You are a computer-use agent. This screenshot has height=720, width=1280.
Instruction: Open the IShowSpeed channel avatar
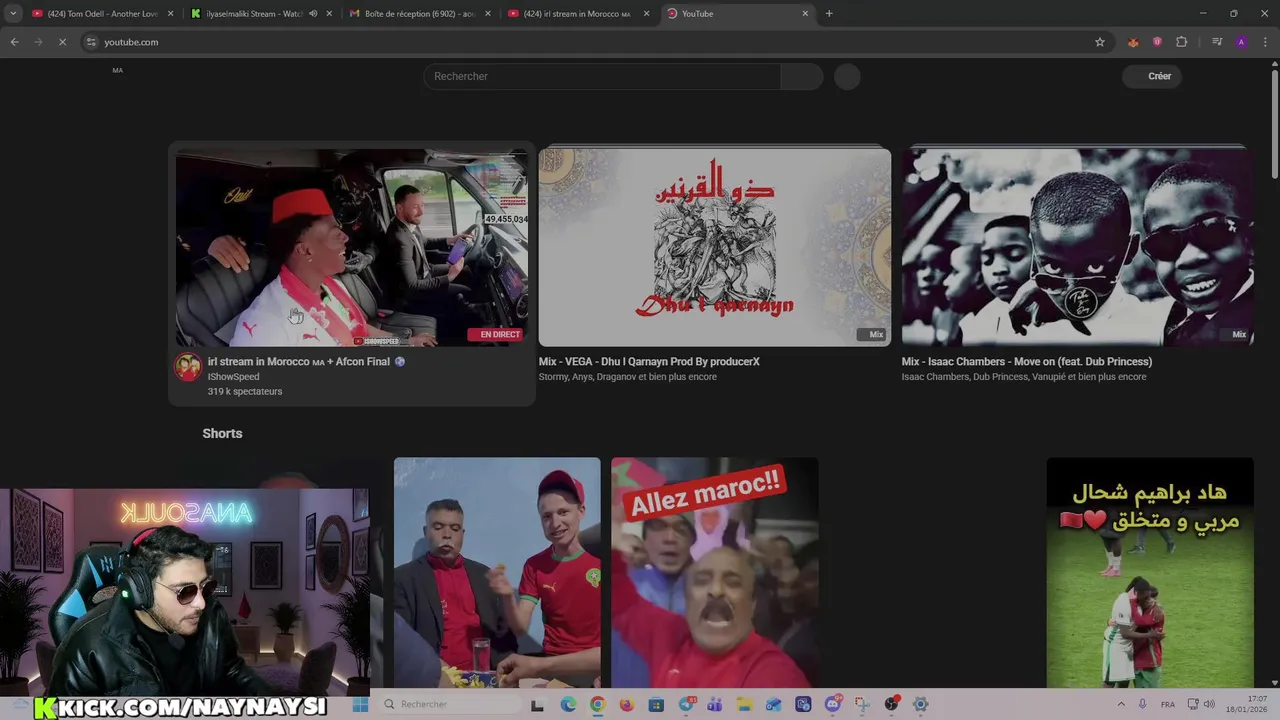click(x=188, y=367)
